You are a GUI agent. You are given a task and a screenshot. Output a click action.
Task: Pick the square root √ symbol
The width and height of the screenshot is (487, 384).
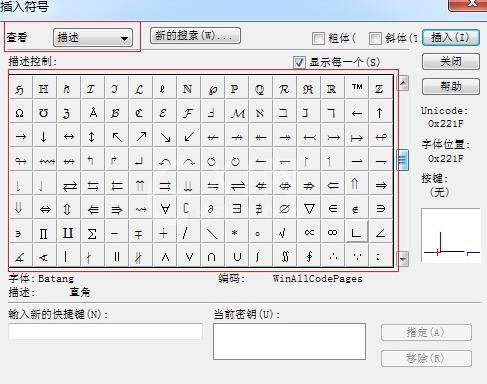(x=282, y=233)
